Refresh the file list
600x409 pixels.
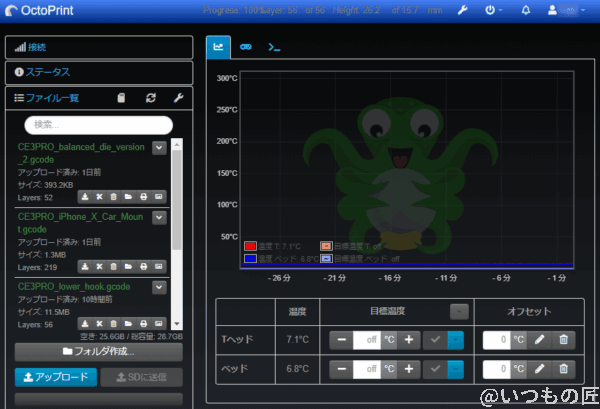click(150, 98)
